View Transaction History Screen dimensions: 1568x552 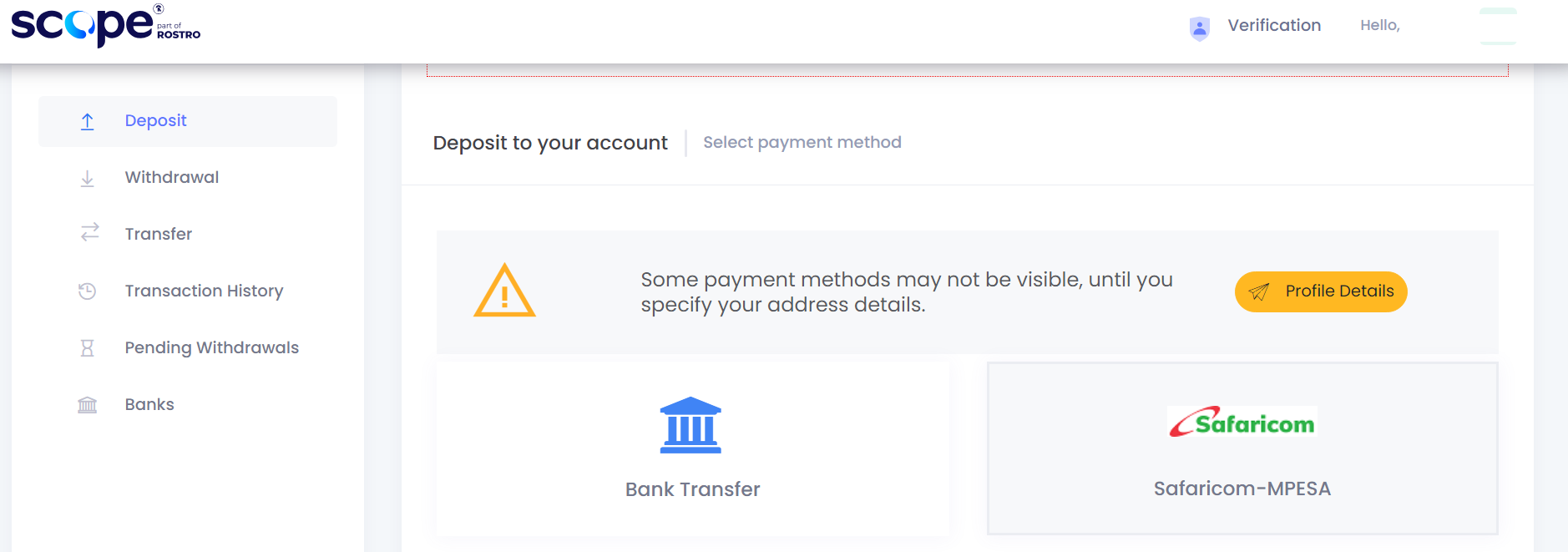[x=204, y=291]
